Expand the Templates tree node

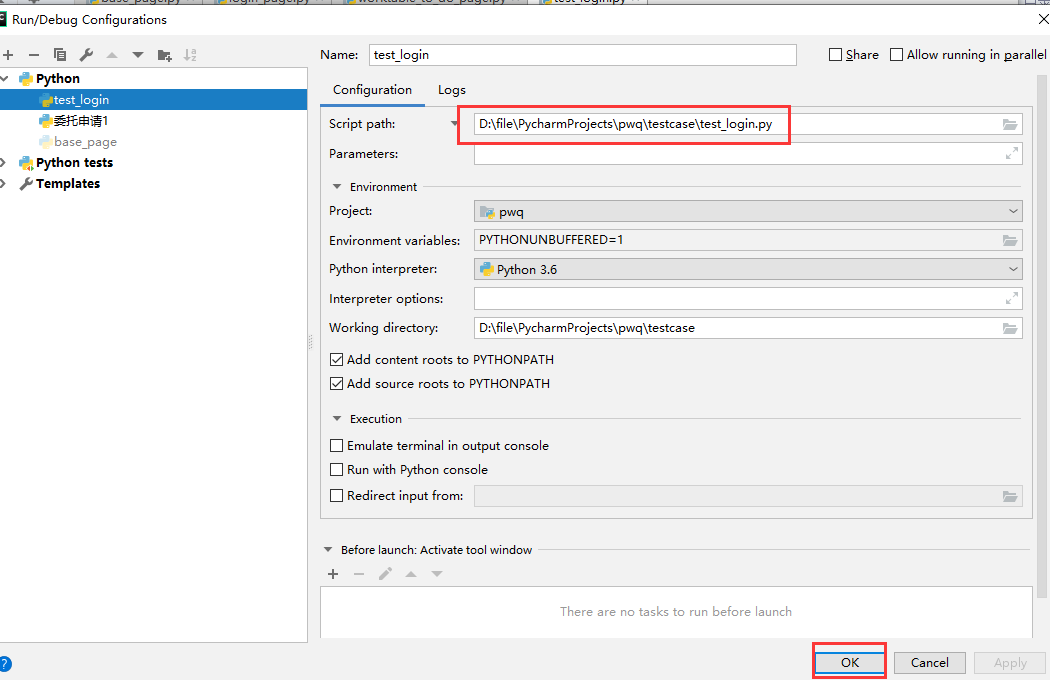coord(3,184)
